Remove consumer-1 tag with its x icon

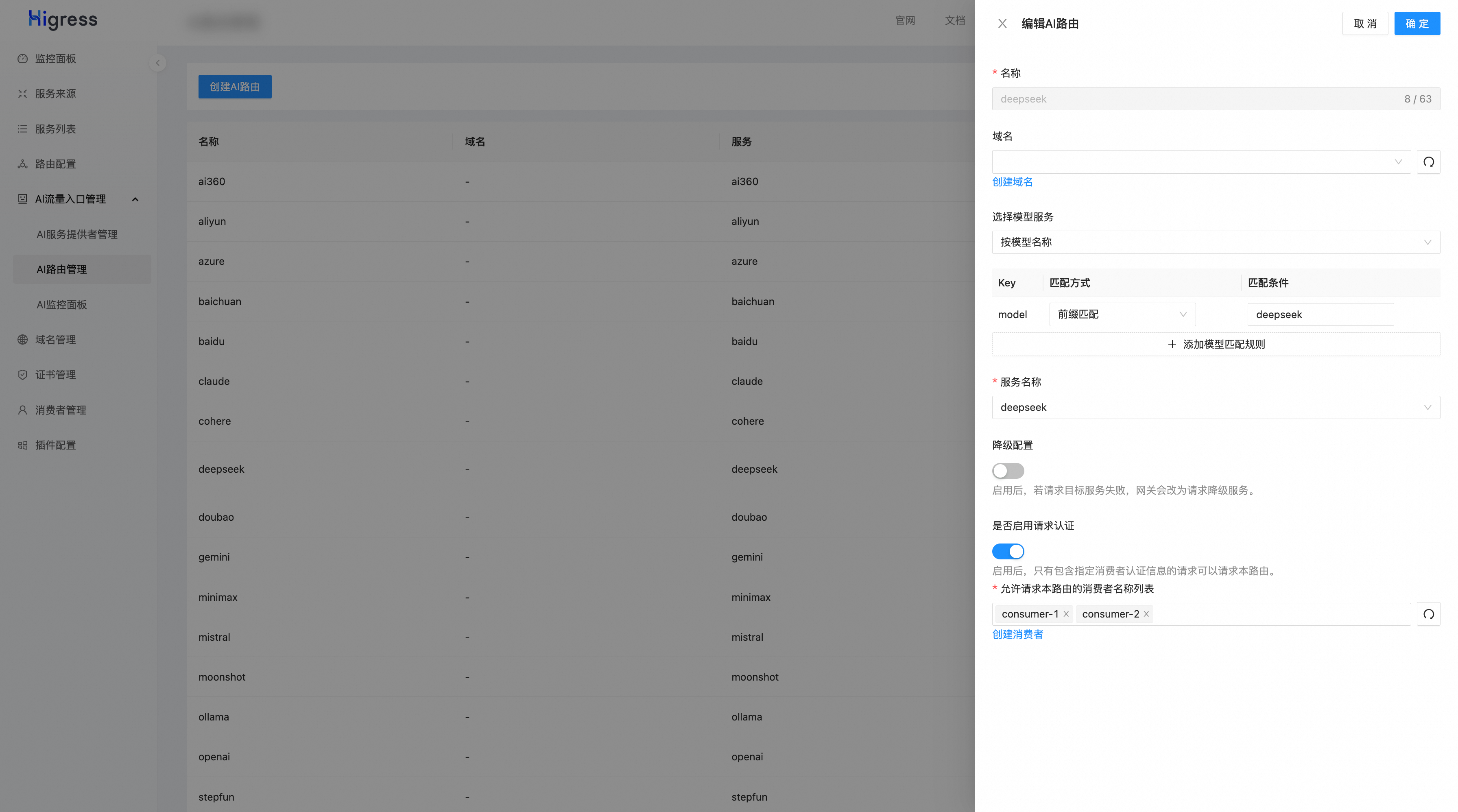tap(1066, 614)
